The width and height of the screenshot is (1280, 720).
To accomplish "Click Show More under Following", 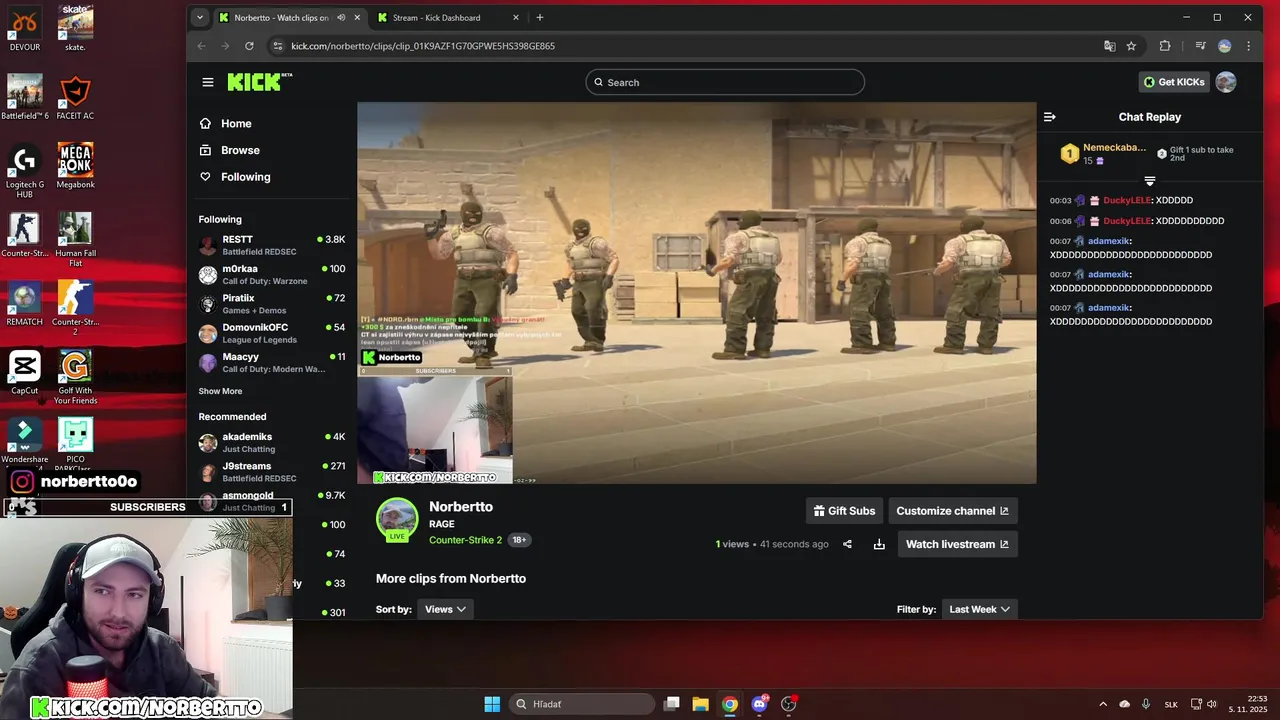I will pos(220,391).
